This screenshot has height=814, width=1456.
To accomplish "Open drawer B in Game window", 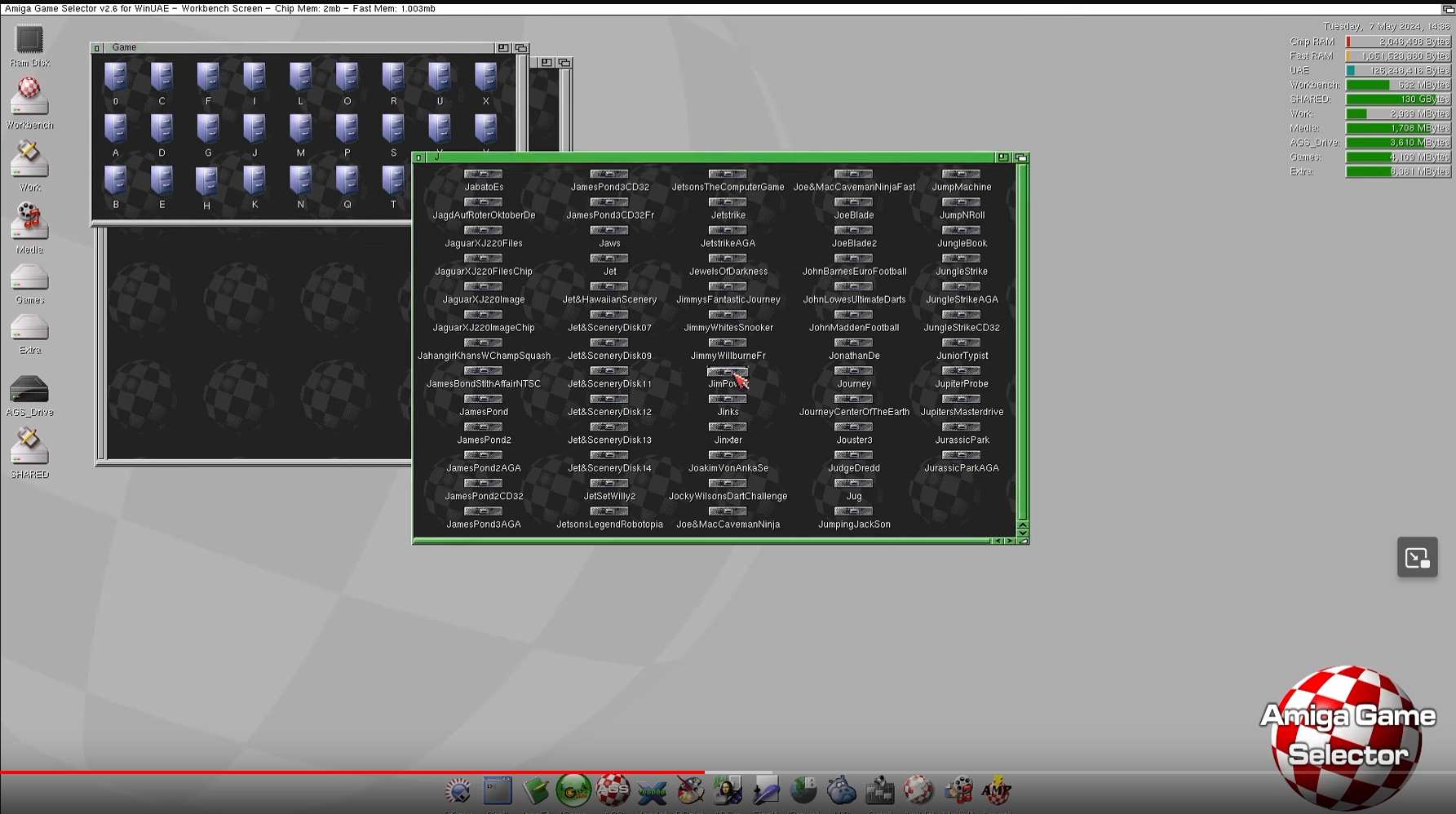I will click(116, 188).
